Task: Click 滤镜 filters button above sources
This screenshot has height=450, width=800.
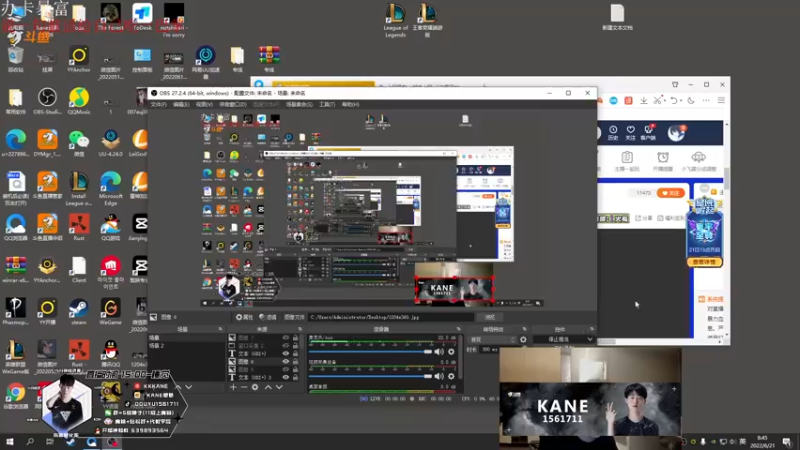Action: pyautogui.click(x=268, y=317)
